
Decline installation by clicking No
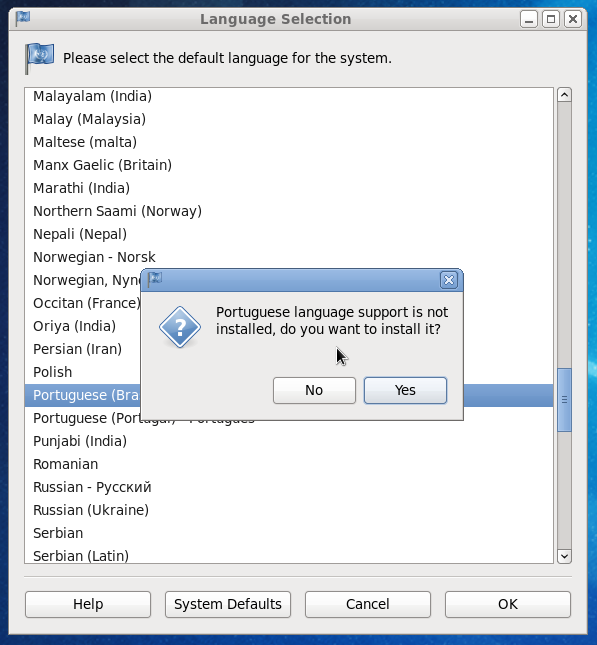tap(314, 390)
